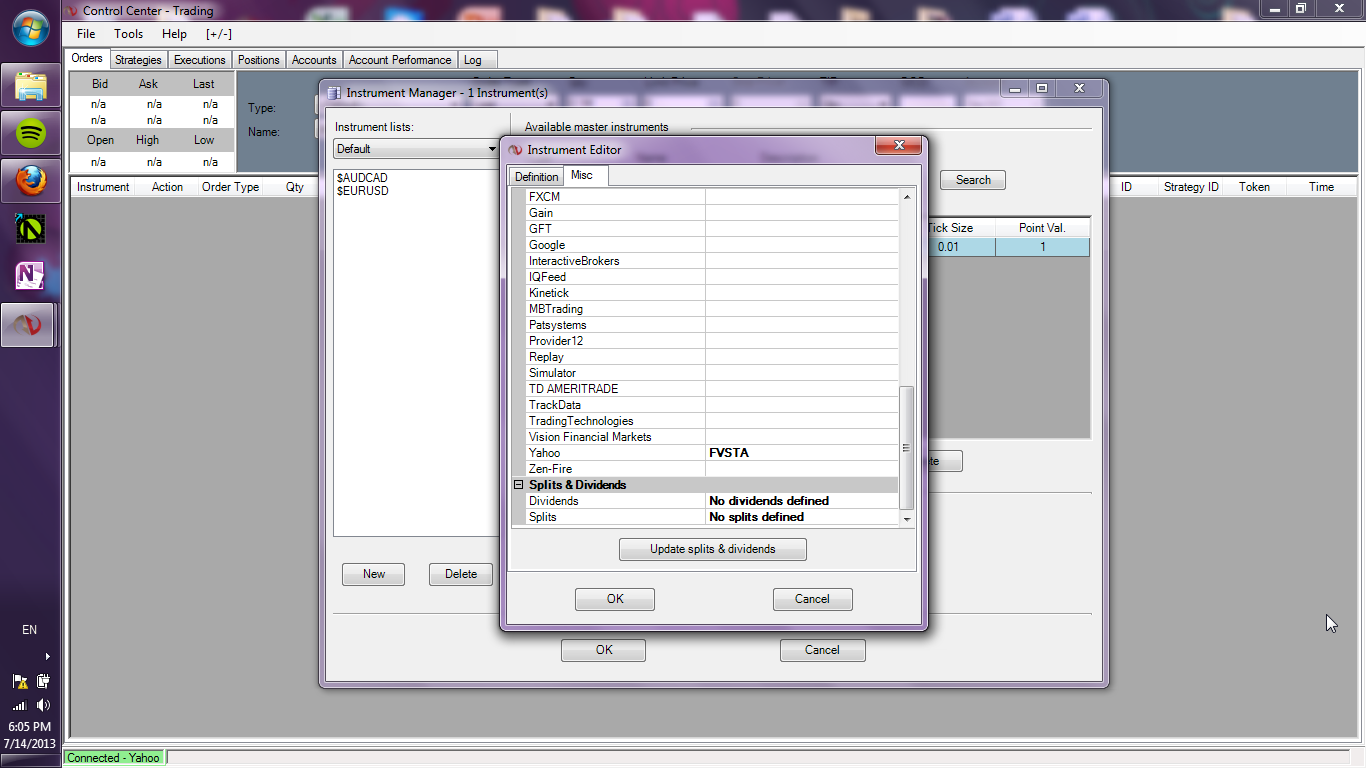This screenshot has height=768, width=1366.
Task: Switch to the Accounts tab
Action: [x=314, y=60]
